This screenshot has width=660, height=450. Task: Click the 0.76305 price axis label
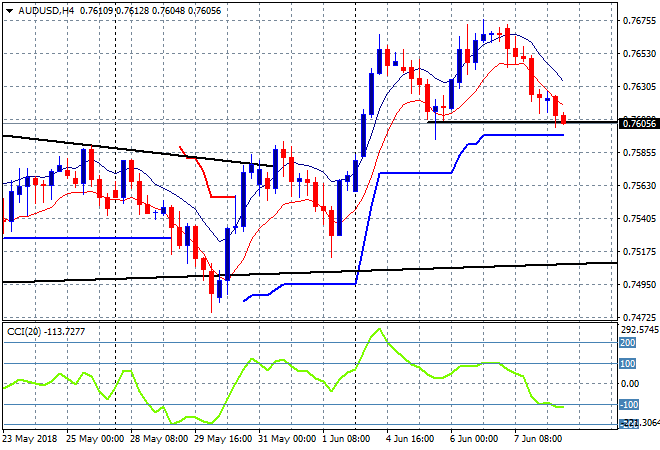[x=639, y=86]
